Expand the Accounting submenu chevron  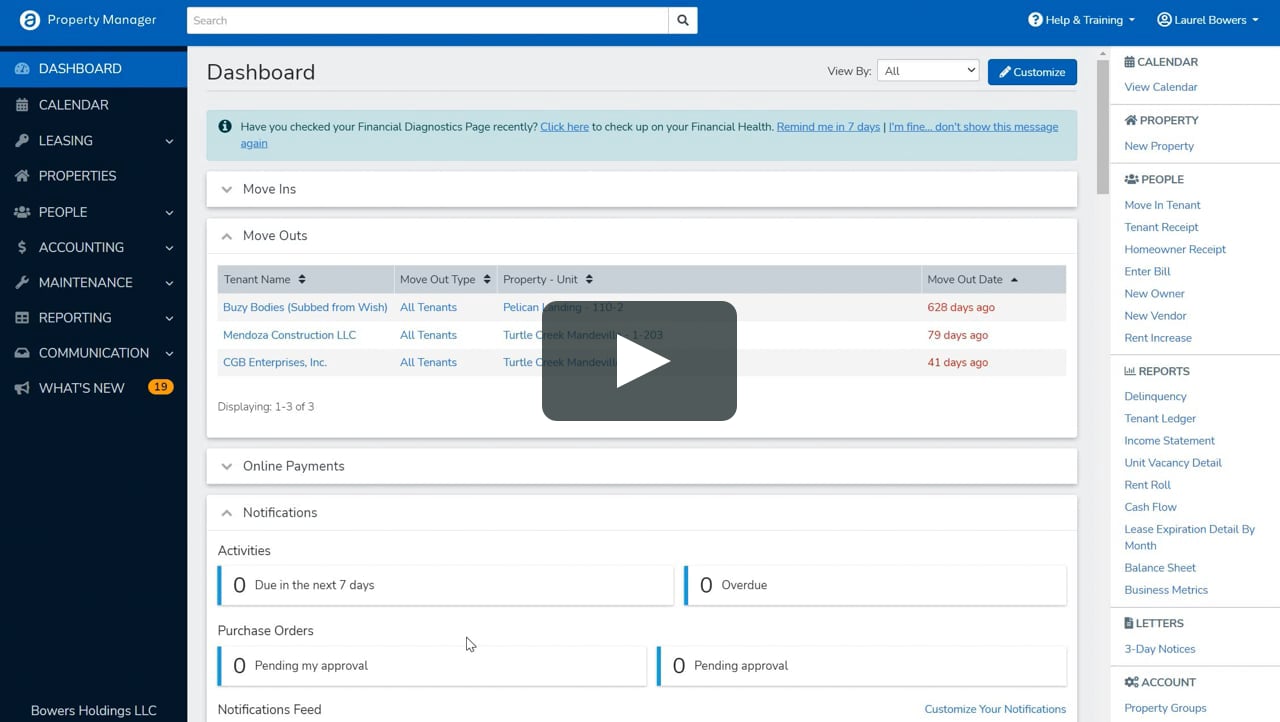coord(169,248)
